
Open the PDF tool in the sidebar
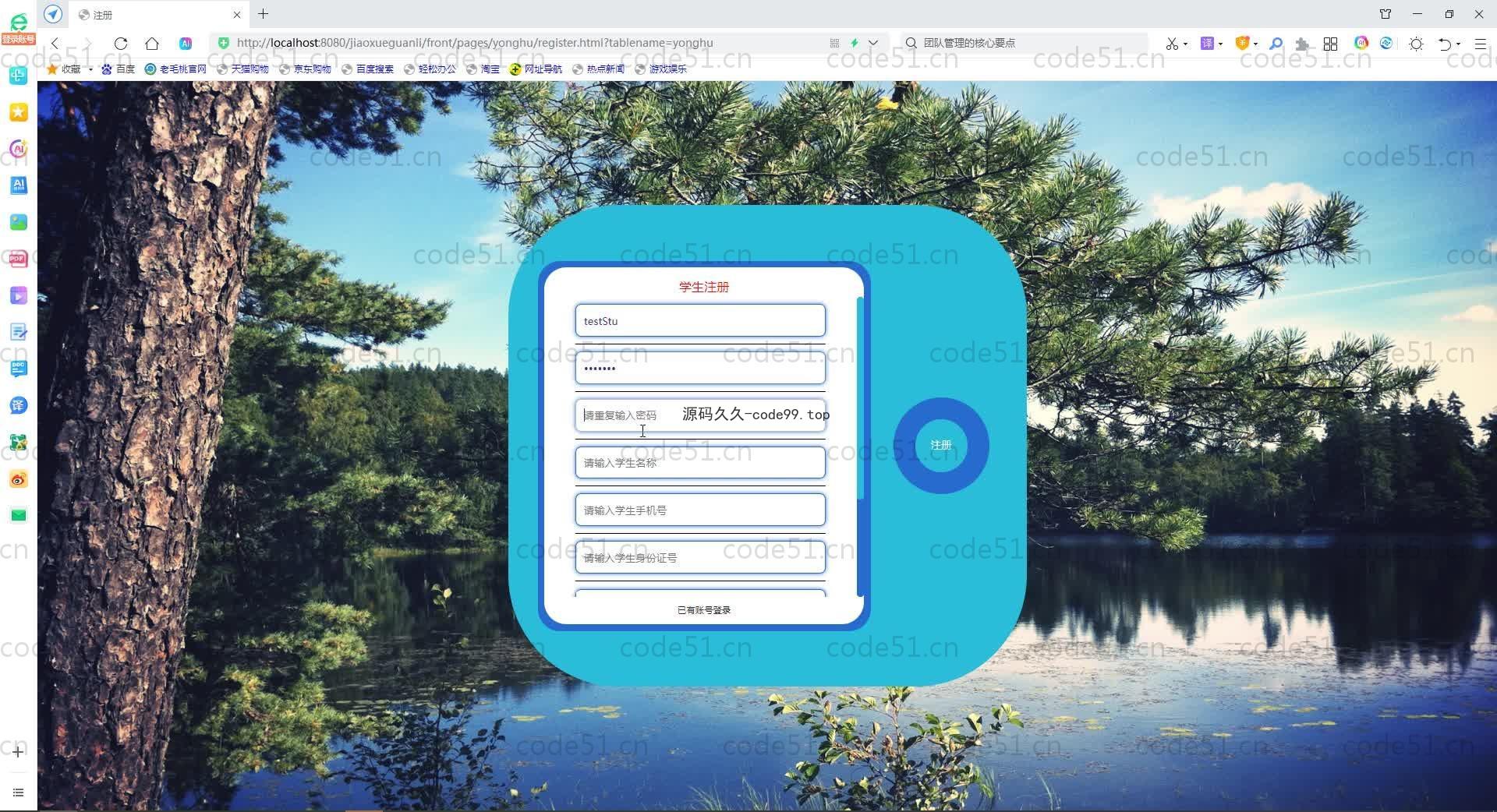(18, 259)
